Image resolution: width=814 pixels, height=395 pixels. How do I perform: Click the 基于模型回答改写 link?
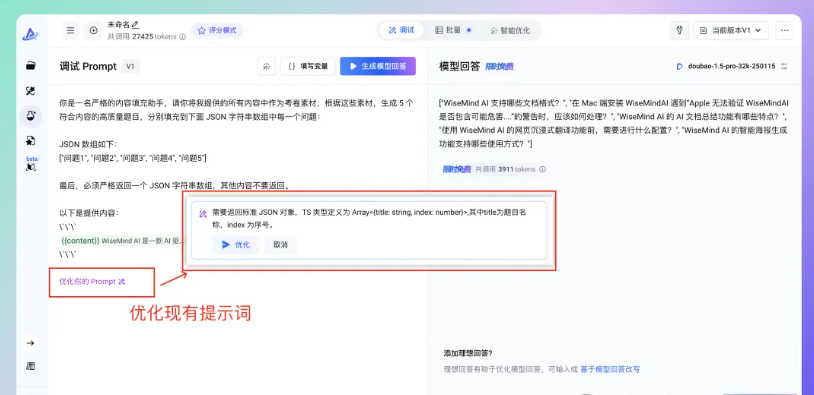click(x=610, y=370)
